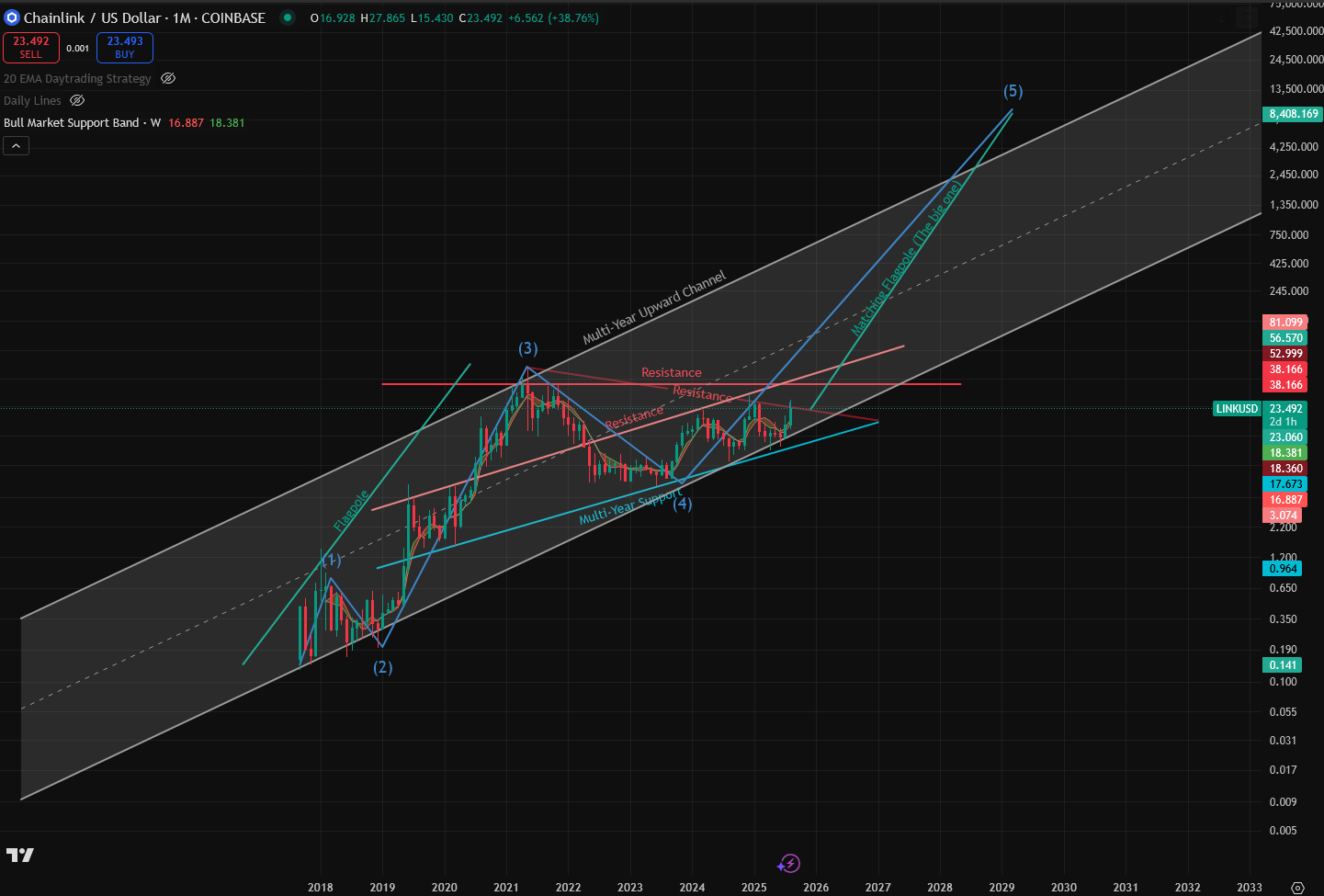
Task: Click the SELL 23.492 button
Action: coord(31,47)
